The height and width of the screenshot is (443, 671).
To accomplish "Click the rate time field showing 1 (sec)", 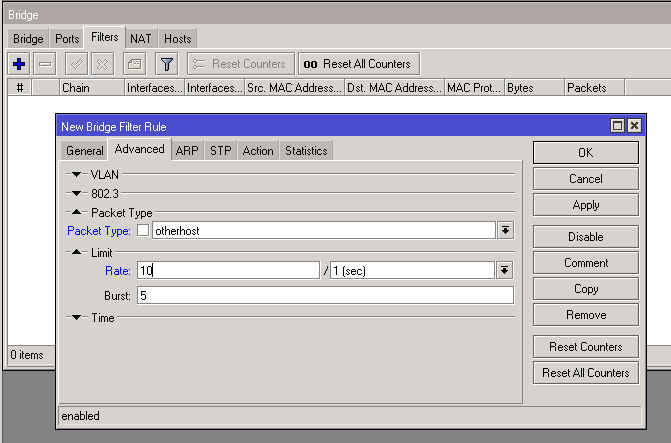I will coord(413,271).
